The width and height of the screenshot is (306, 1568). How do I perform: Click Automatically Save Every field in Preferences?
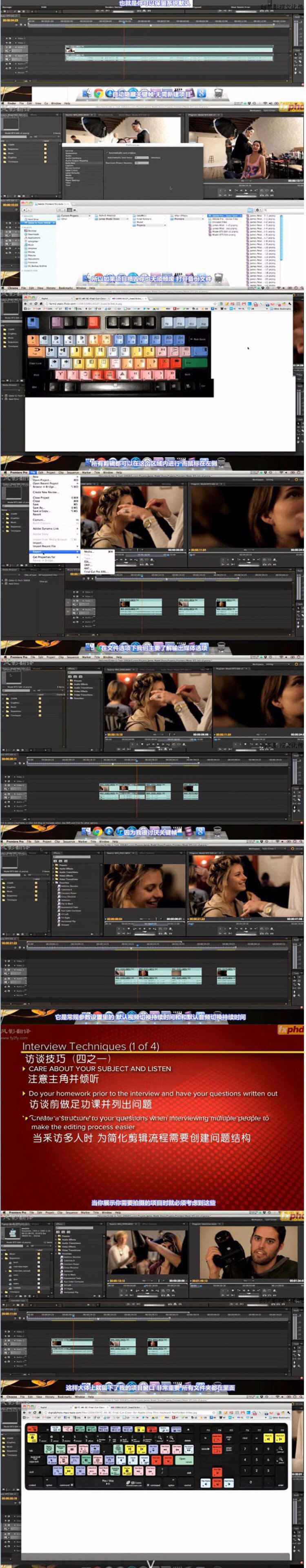coord(141,158)
